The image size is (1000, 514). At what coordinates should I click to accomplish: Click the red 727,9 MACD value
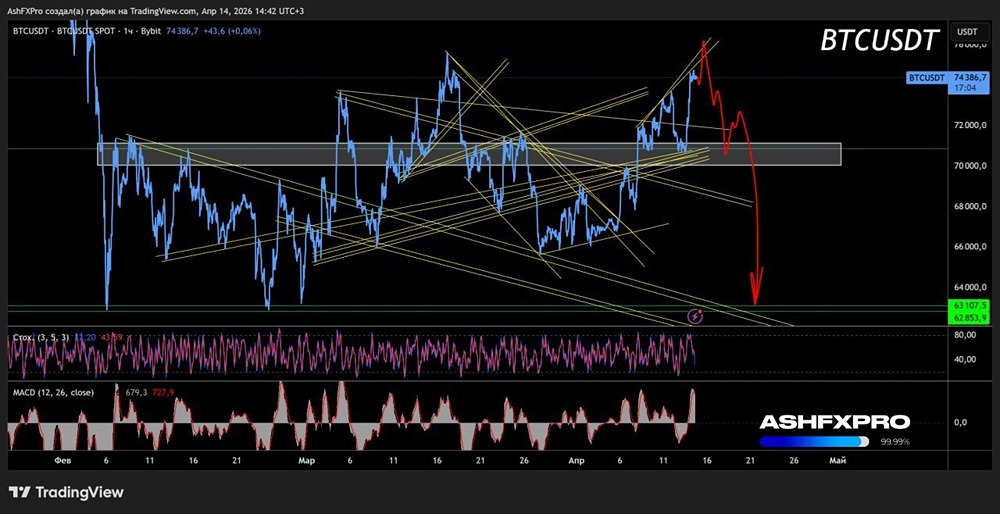tap(163, 392)
